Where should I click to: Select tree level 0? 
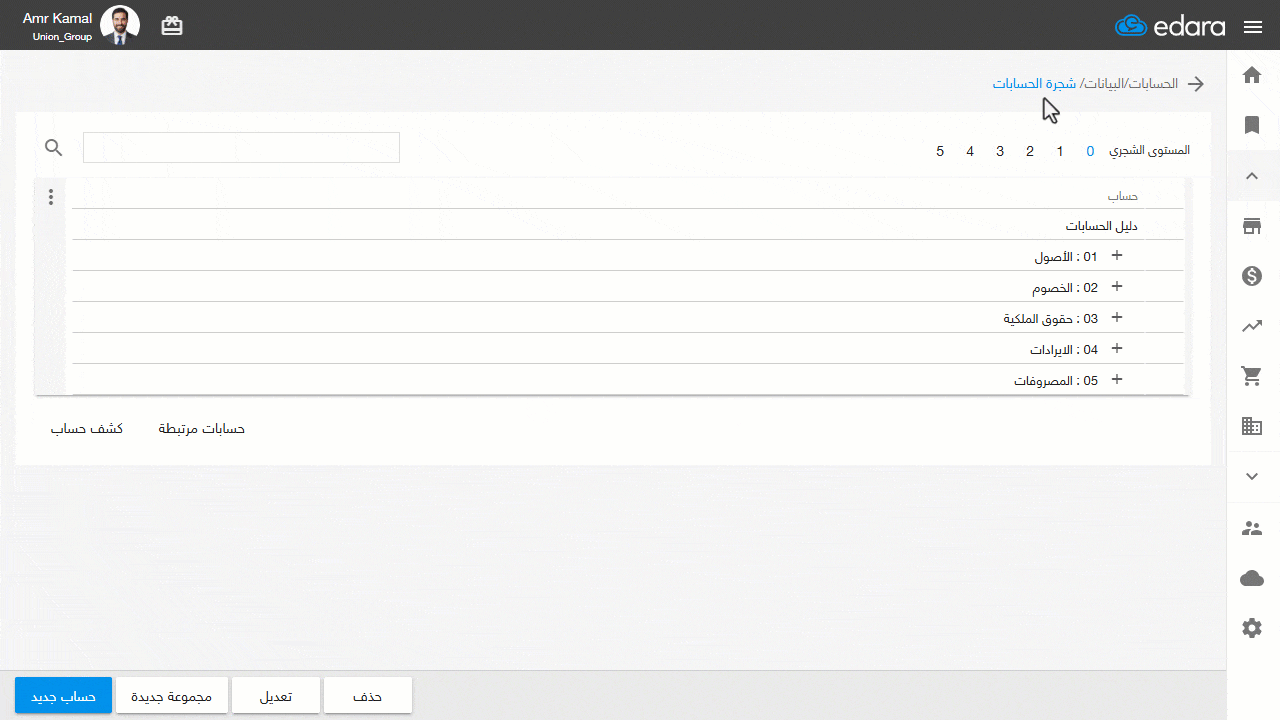(1090, 151)
